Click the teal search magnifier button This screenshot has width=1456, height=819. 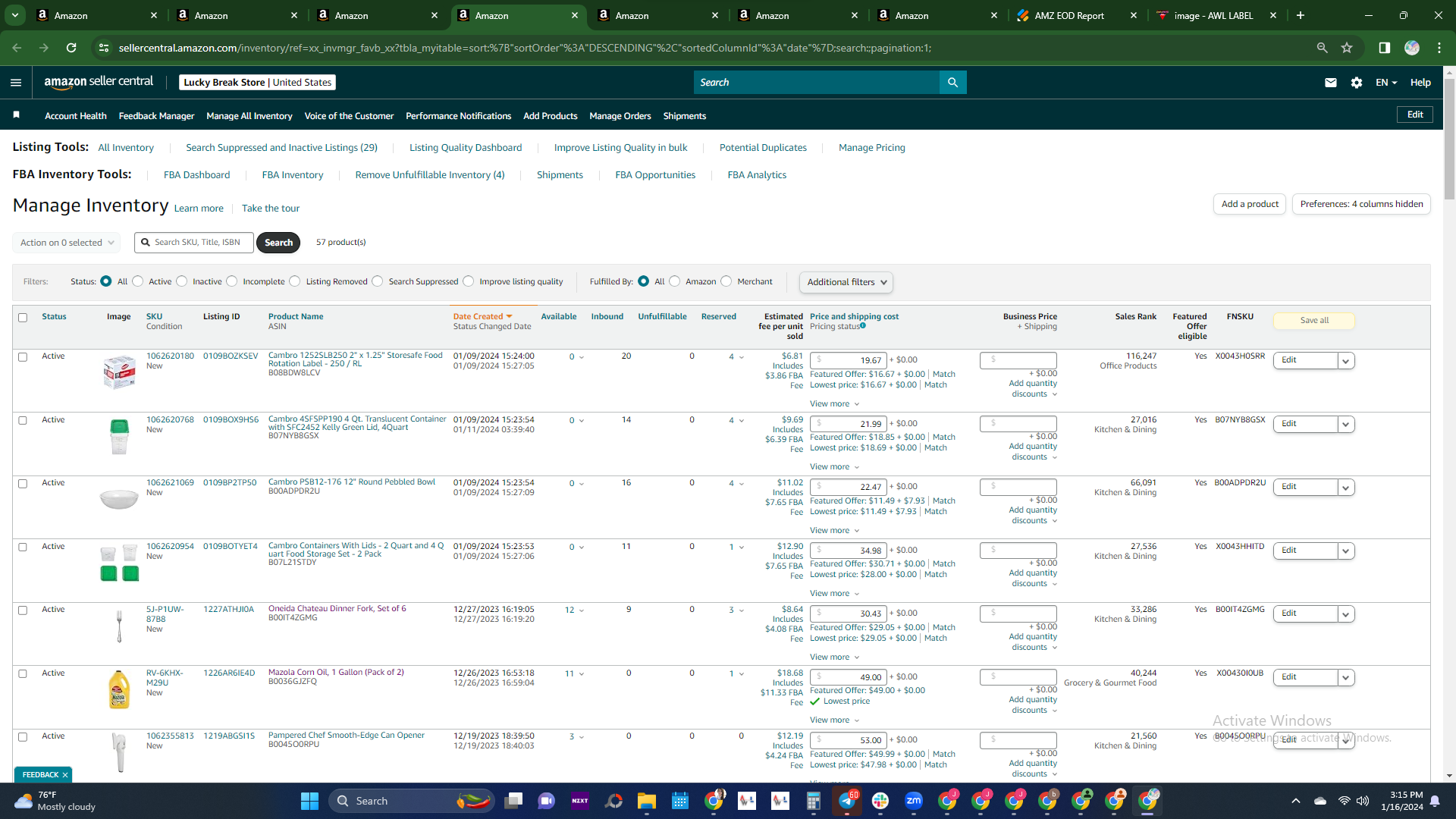point(952,83)
